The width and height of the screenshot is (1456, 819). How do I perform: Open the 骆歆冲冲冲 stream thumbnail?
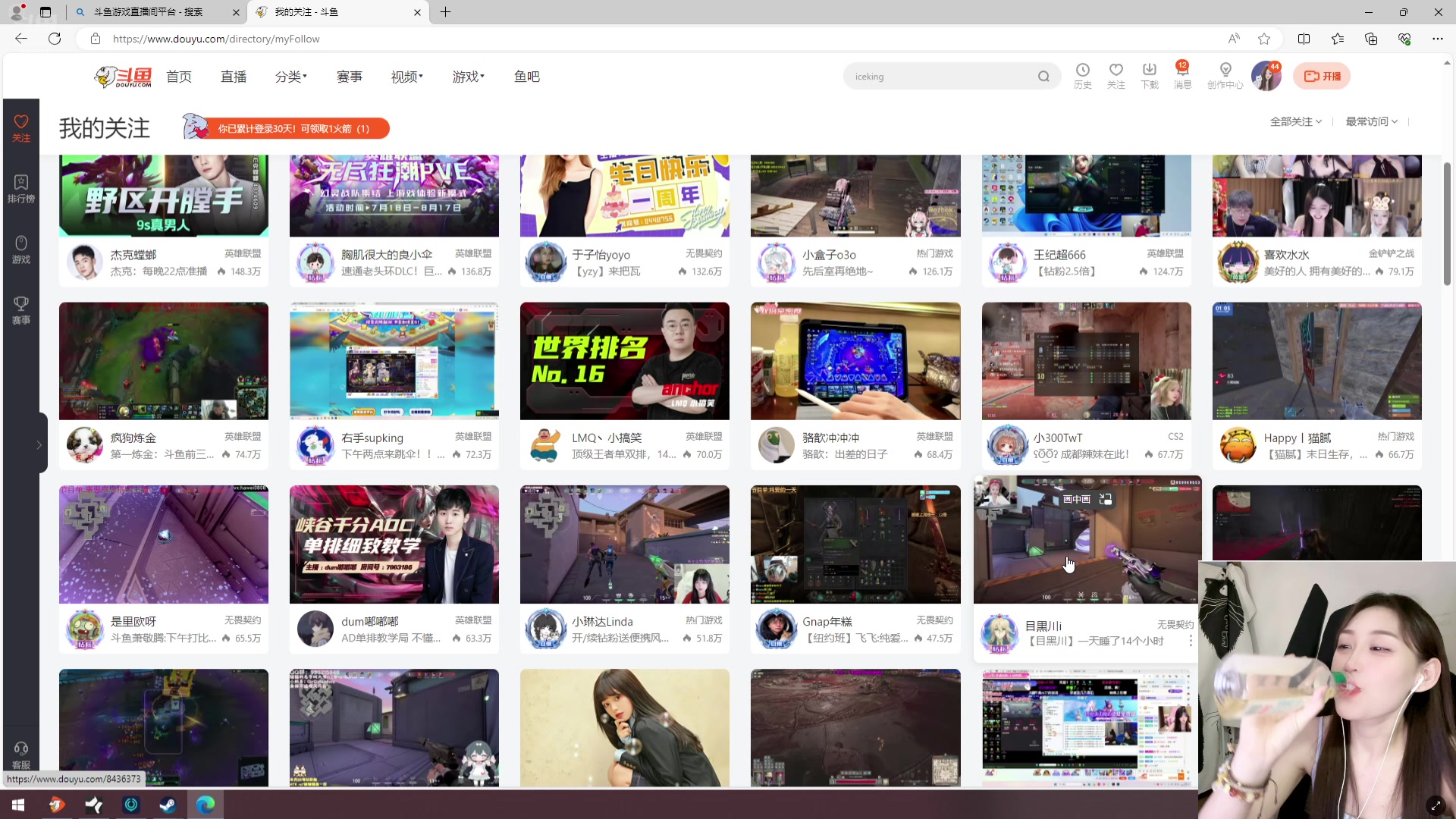pos(855,361)
